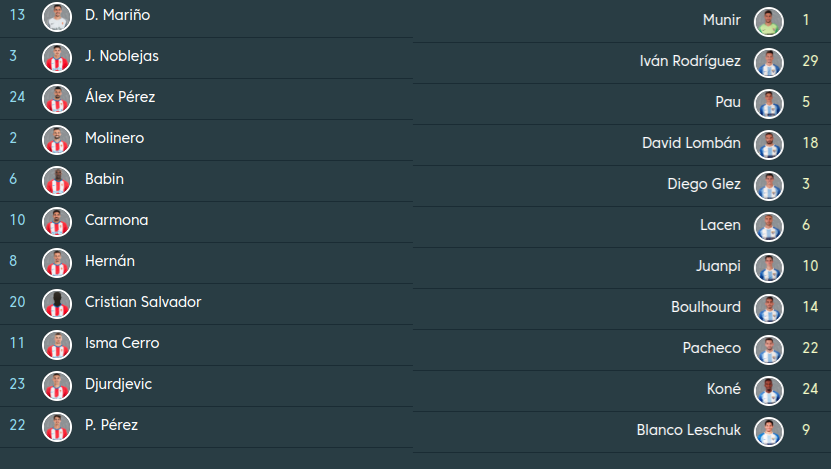Click Carmona's player avatar

57,222
